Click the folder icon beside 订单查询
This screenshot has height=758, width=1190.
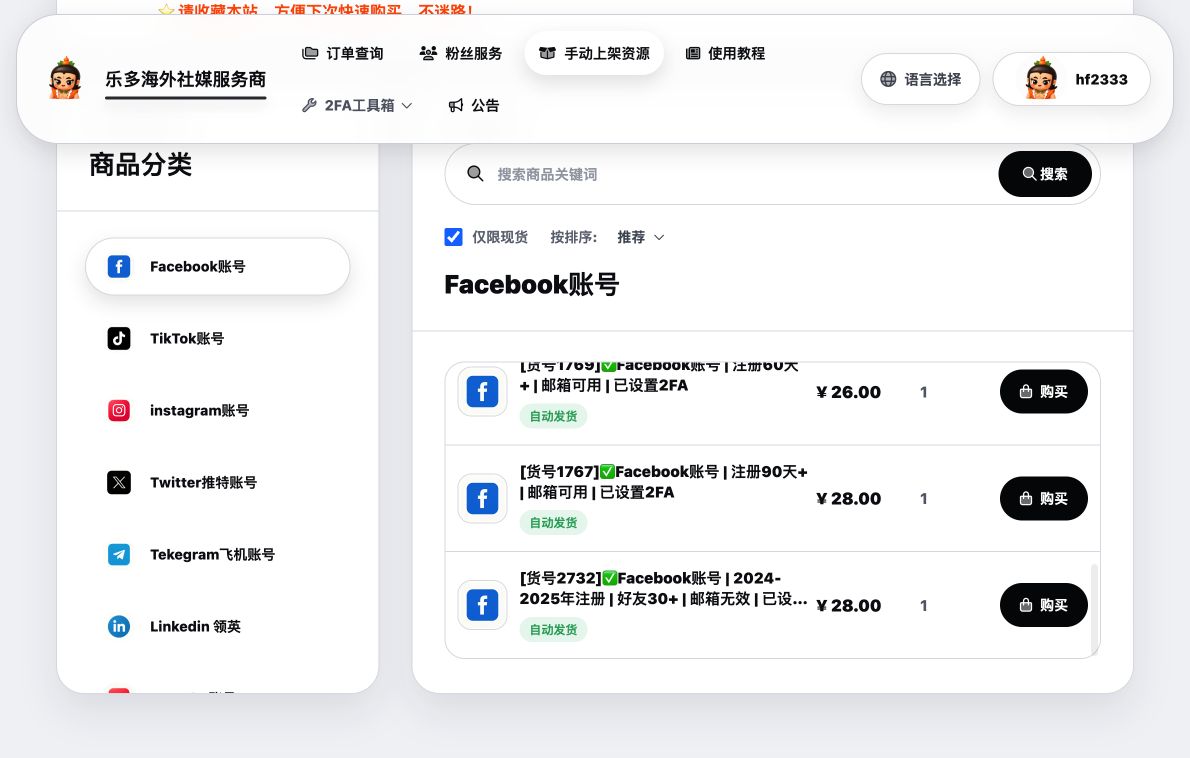coord(310,53)
